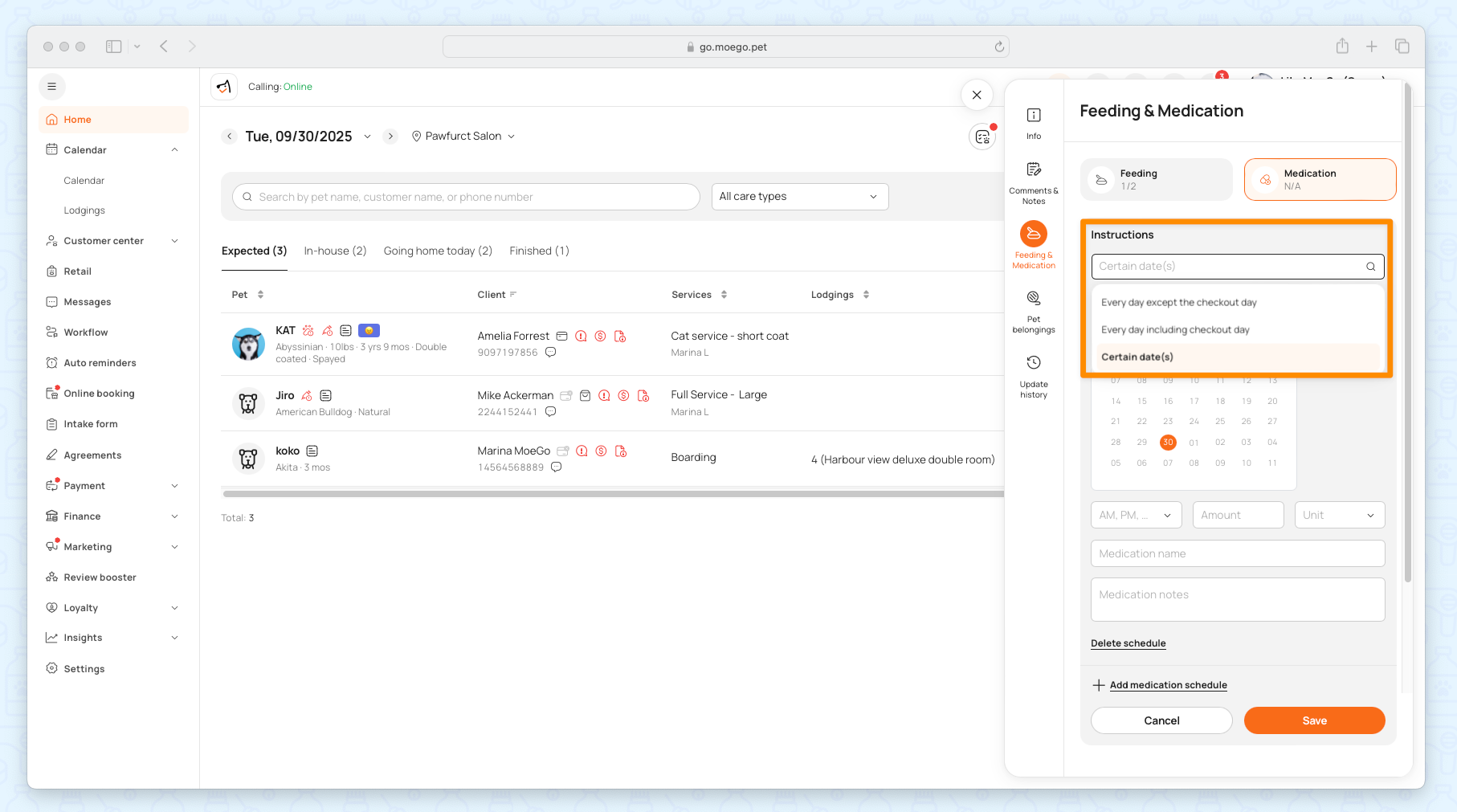
Task: Open Update history section
Action: click(1034, 375)
